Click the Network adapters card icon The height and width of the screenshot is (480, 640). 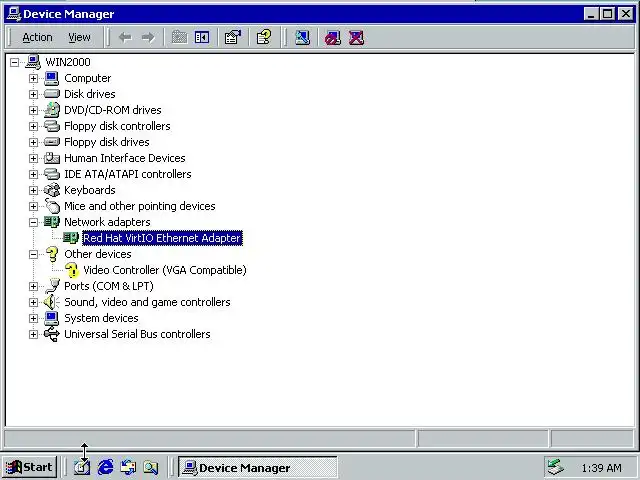click(x=51, y=222)
